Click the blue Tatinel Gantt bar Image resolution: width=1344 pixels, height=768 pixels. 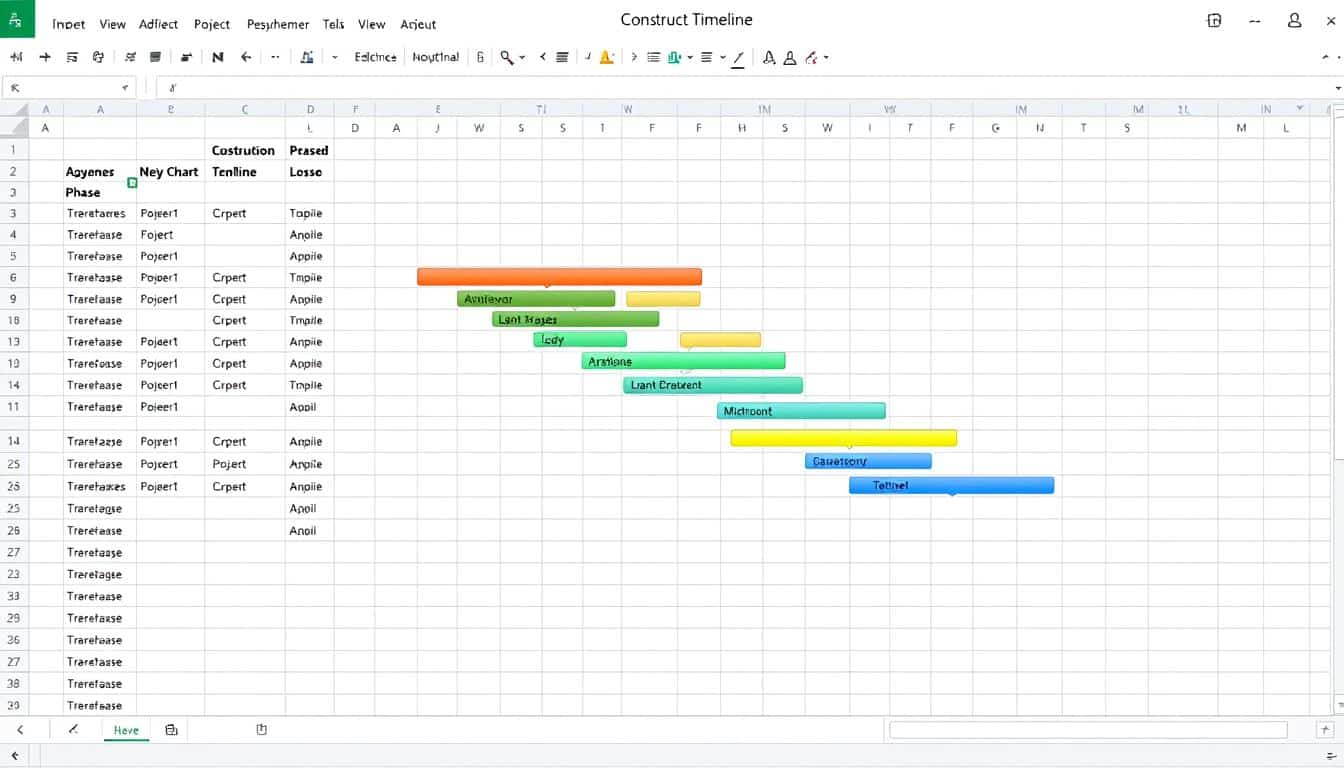pos(951,485)
